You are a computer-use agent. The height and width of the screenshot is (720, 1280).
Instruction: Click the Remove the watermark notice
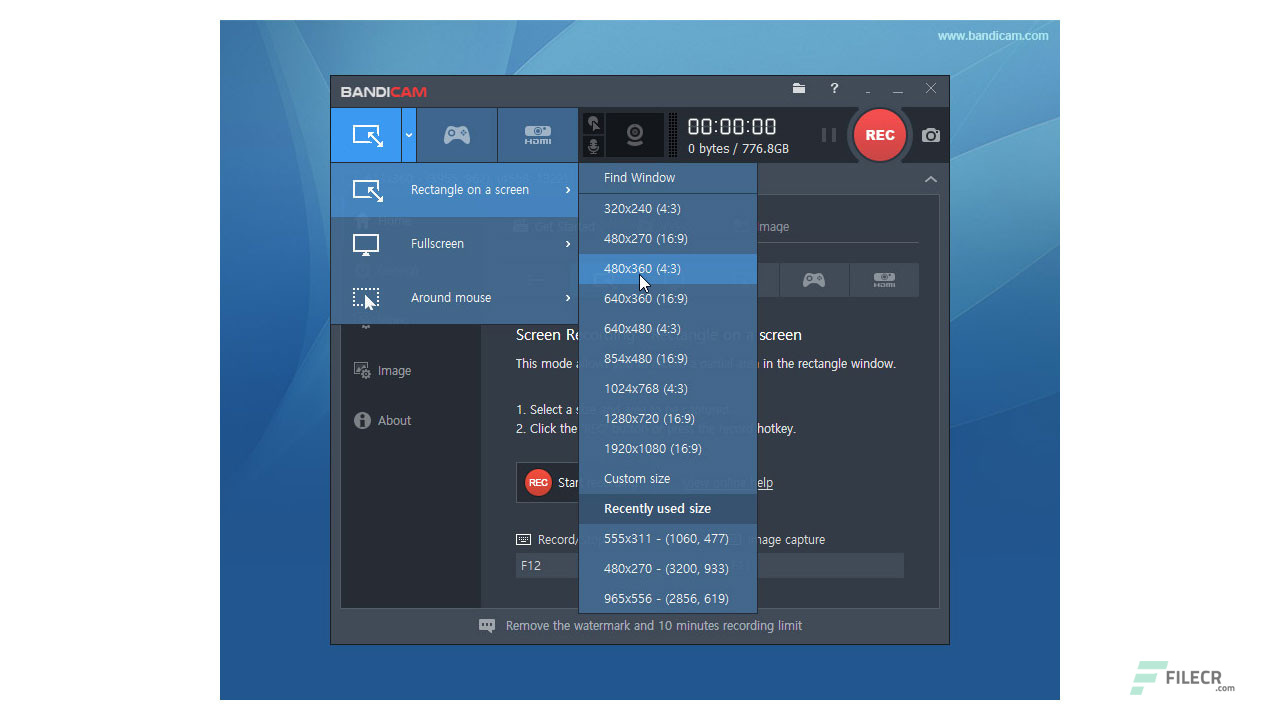(x=640, y=626)
